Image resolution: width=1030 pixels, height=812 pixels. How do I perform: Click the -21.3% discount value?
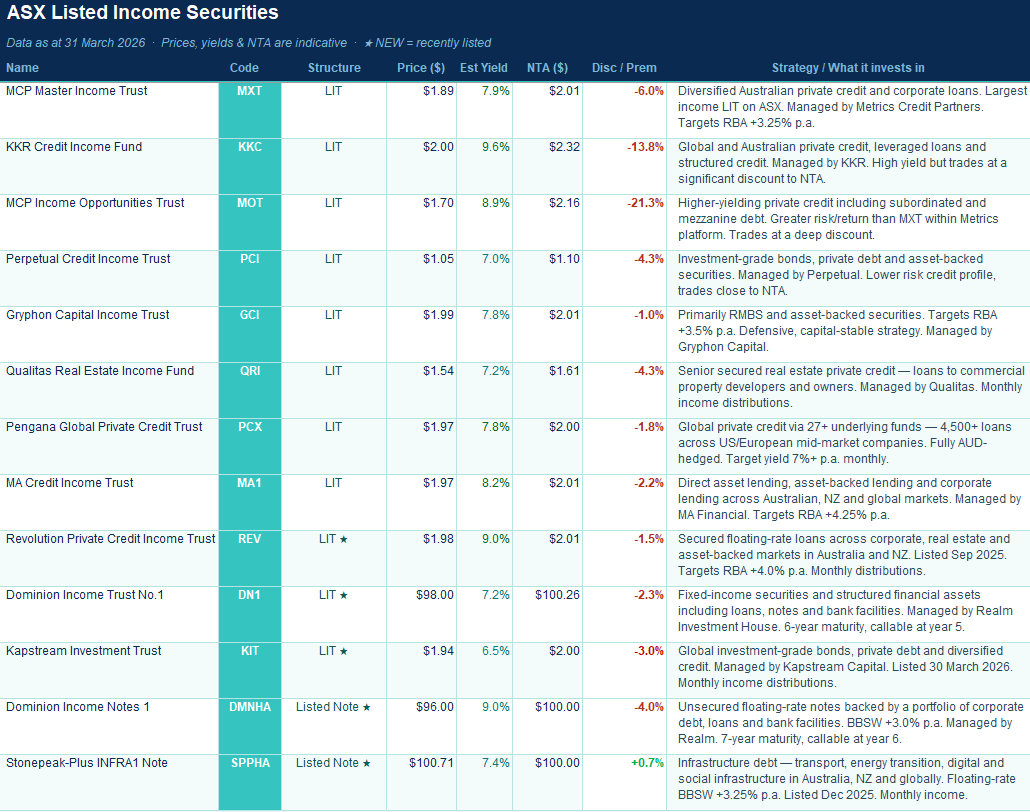[647, 203]
